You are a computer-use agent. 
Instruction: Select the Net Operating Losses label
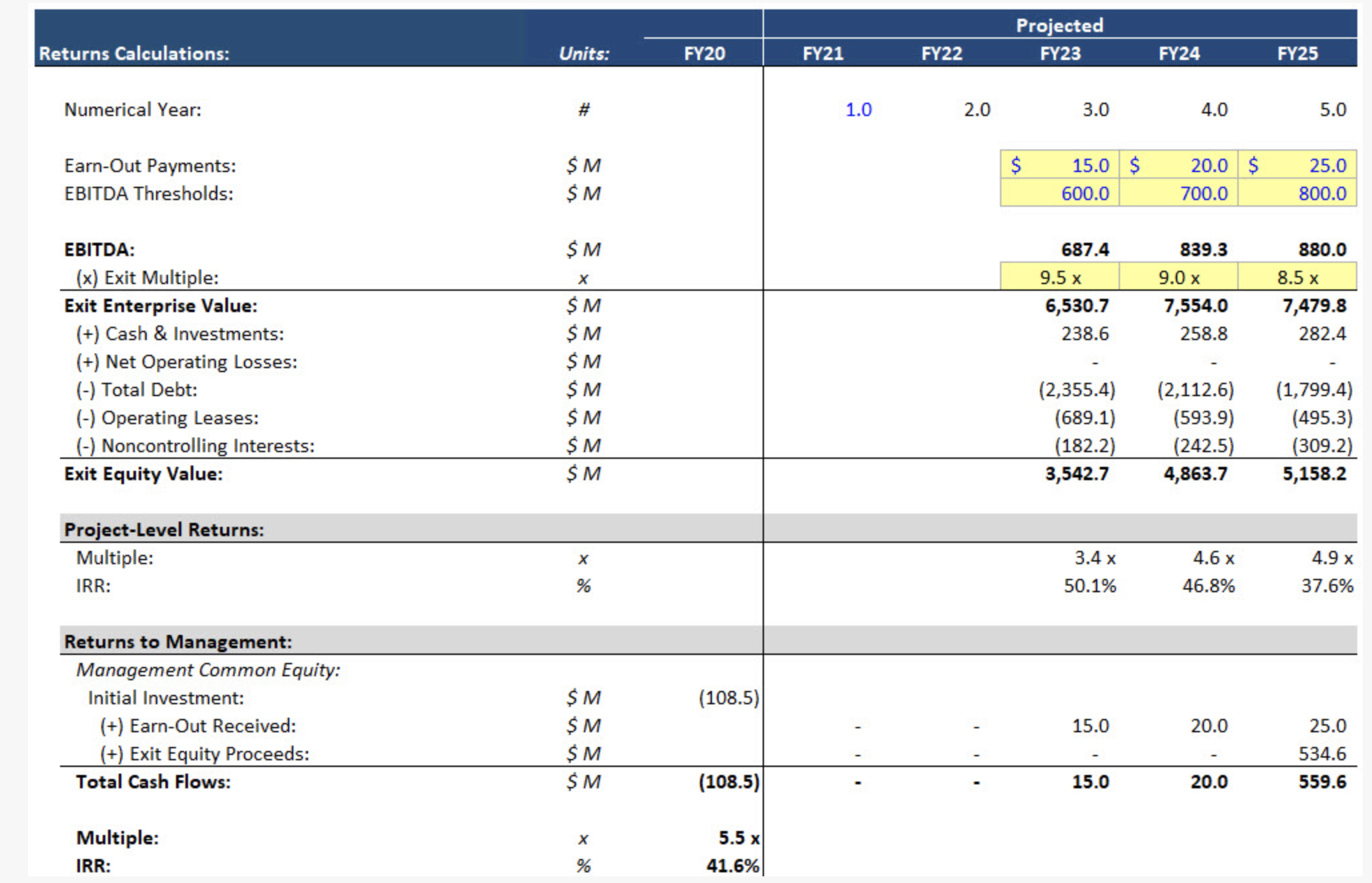point(187,361)
